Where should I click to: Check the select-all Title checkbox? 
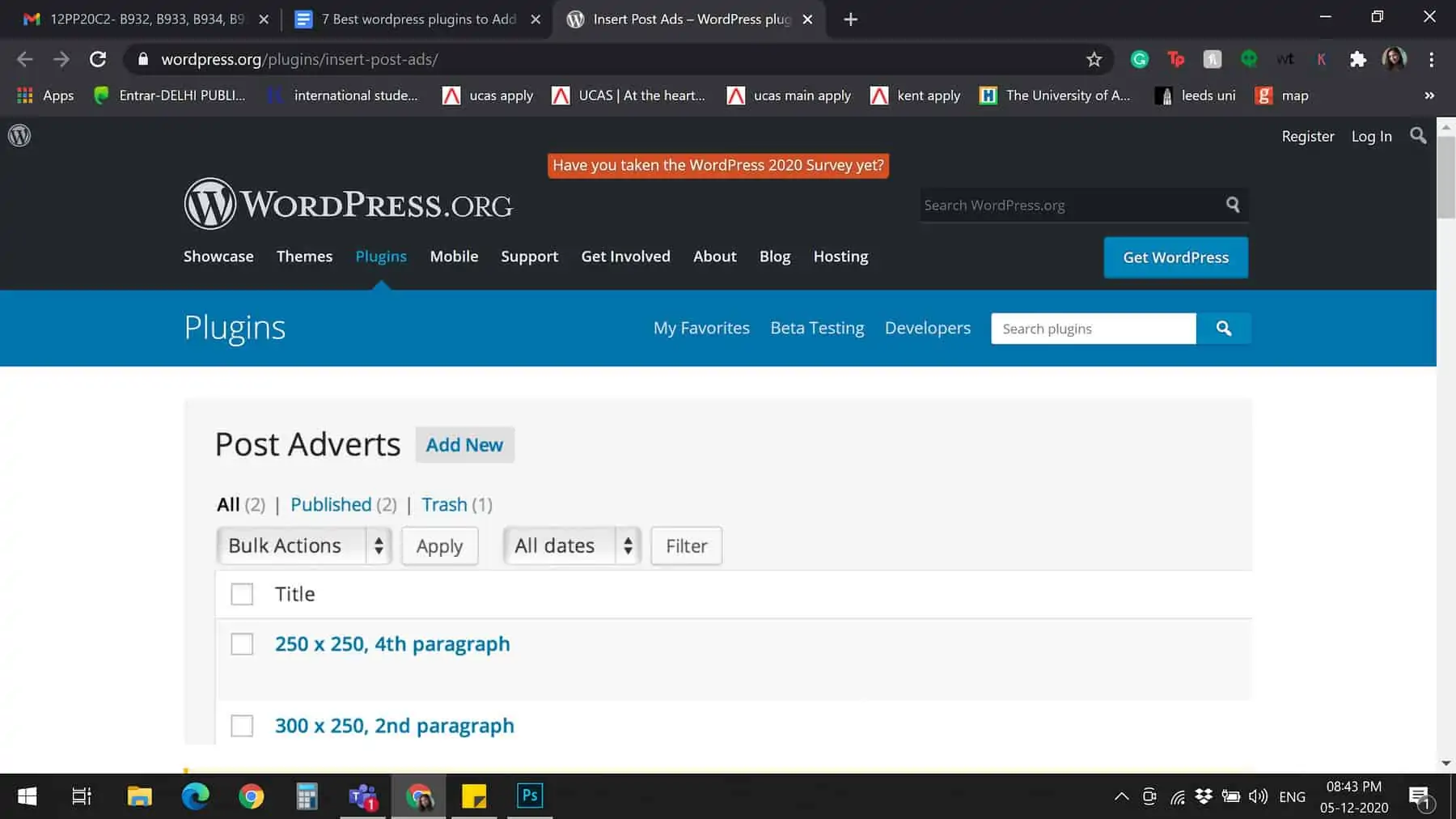click(x=242, y=594)
